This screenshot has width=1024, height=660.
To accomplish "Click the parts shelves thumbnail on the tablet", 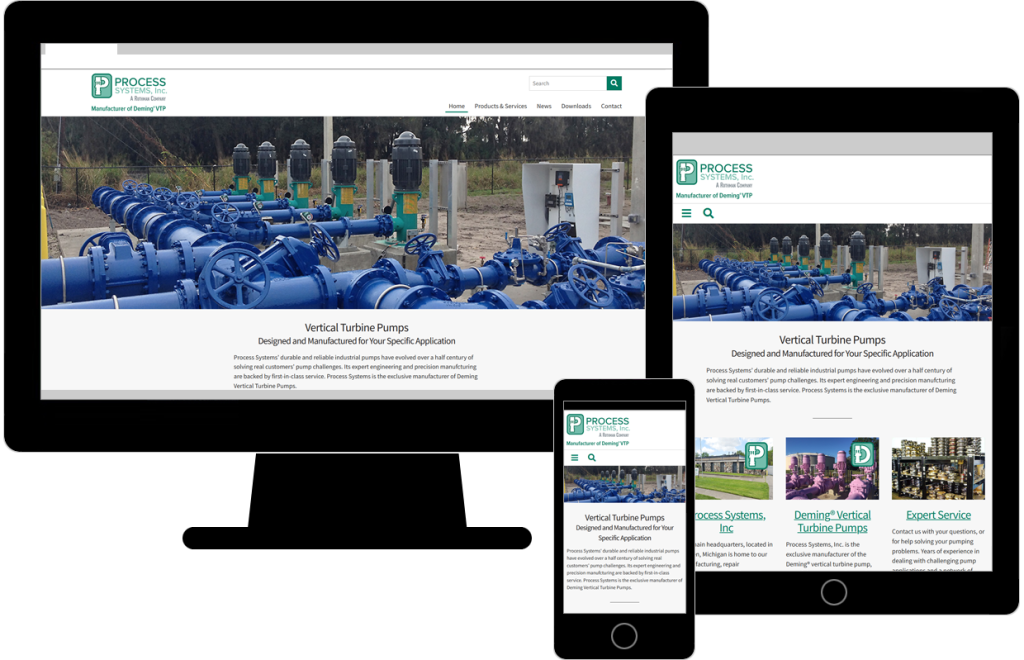I will tap(938, 468).
